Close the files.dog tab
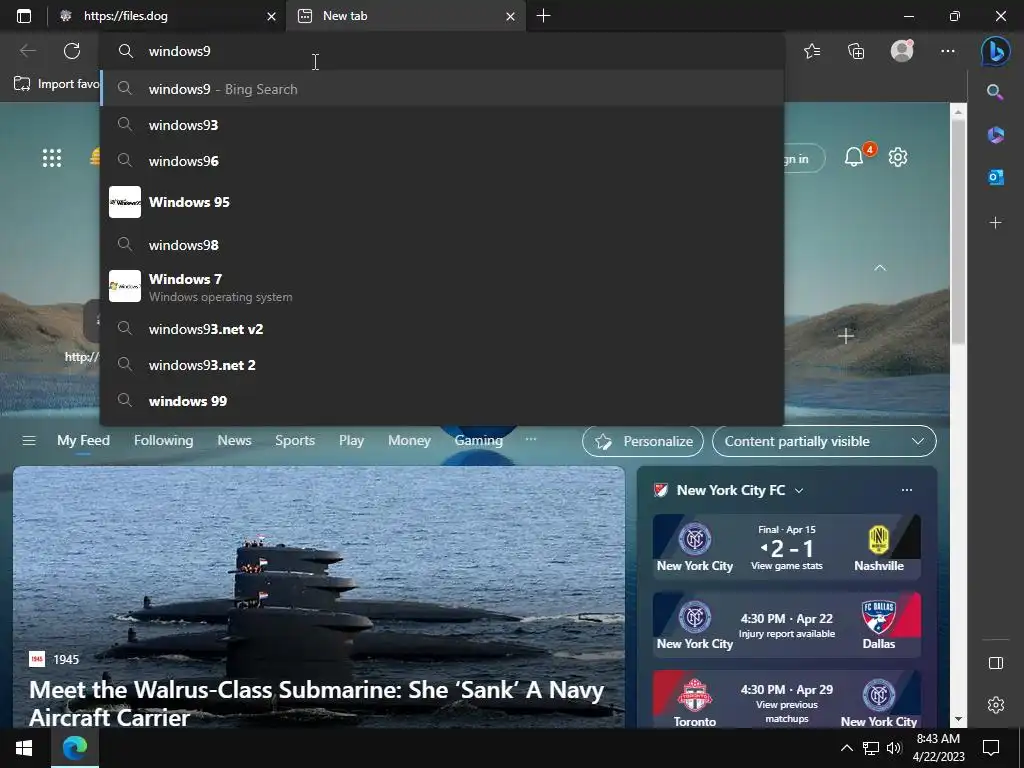Screen dimensions: 1024x768 271,16
